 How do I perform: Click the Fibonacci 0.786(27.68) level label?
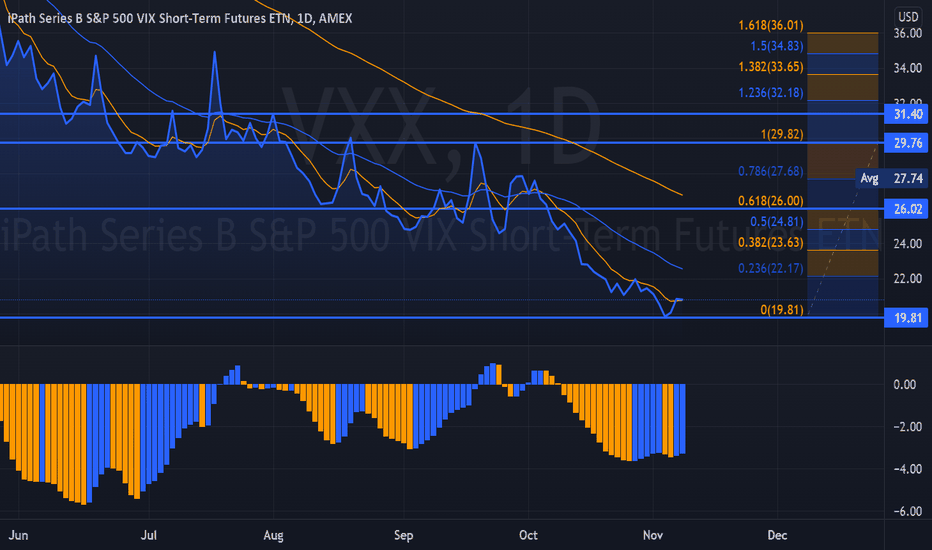click(x=771, y=171)
